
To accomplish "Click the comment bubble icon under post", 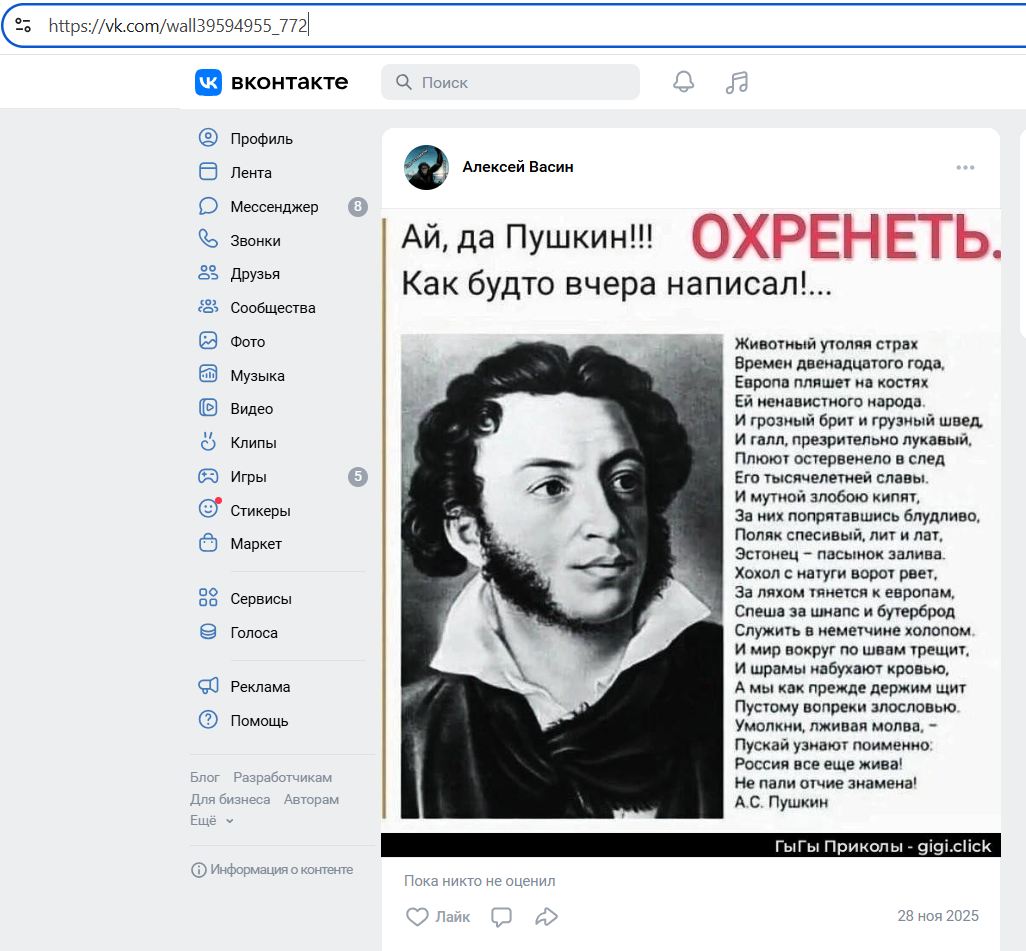I will (x=502, y=916).
